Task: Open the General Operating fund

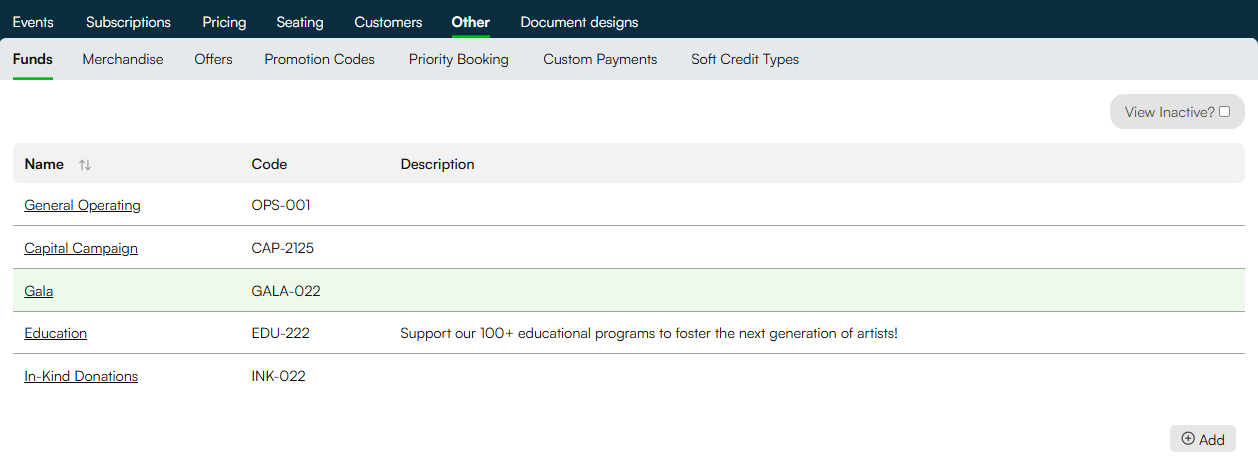Action: [82, 205]
